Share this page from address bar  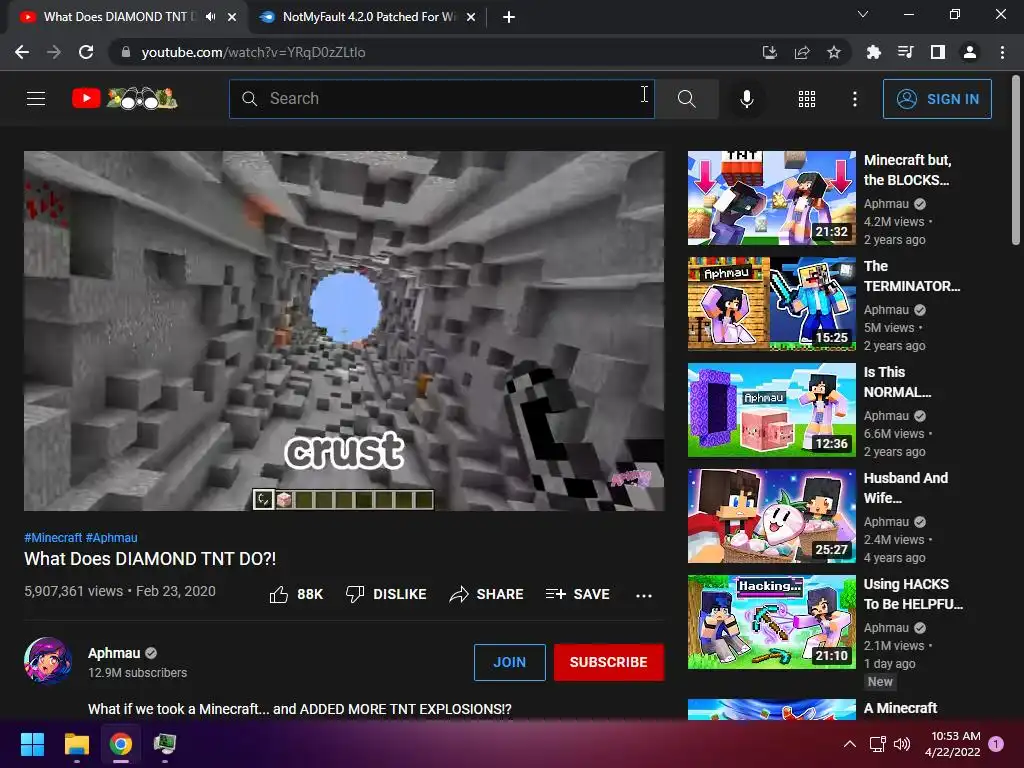pyautogui.click(x=802, y=52)
